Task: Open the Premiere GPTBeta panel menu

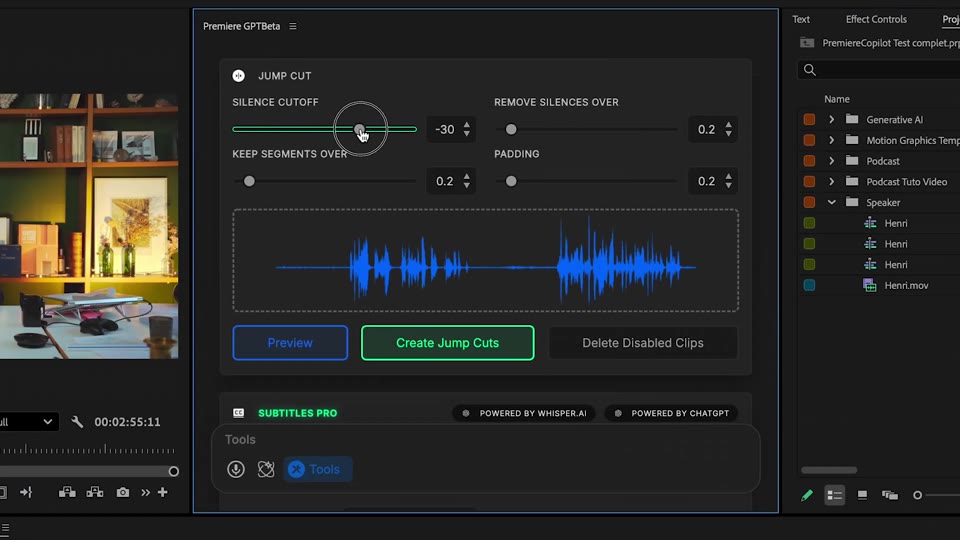Action: tap(293, 26)
